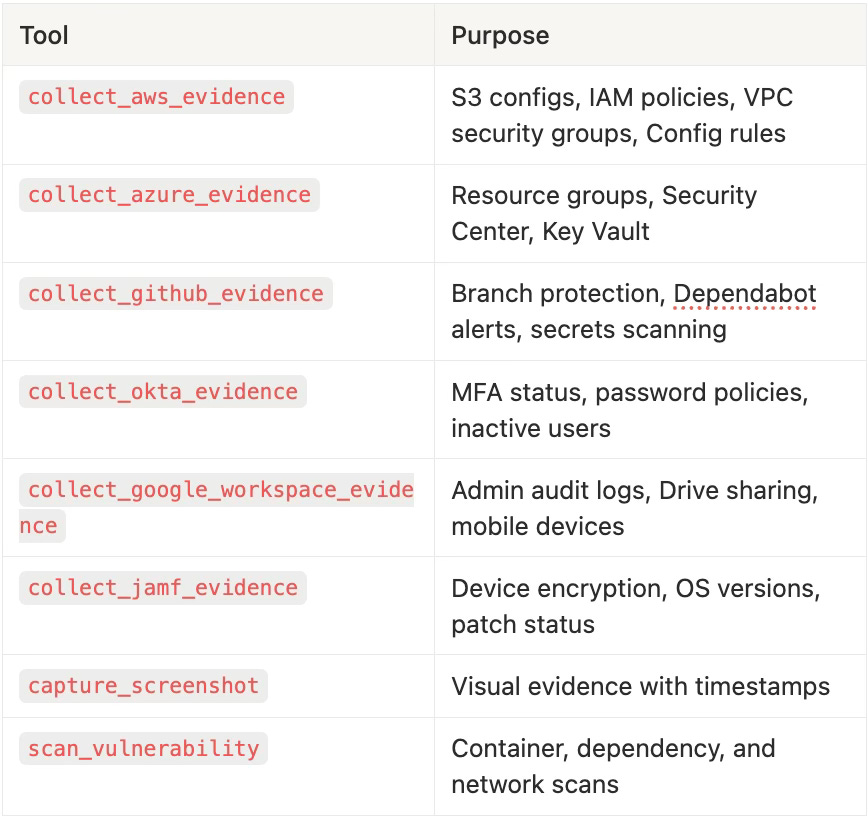The height and width of the screenshot is (818, 868).
Task: Select the collect_okta_evidence code label
Action: pyautogui.click(x=162, y=391)
